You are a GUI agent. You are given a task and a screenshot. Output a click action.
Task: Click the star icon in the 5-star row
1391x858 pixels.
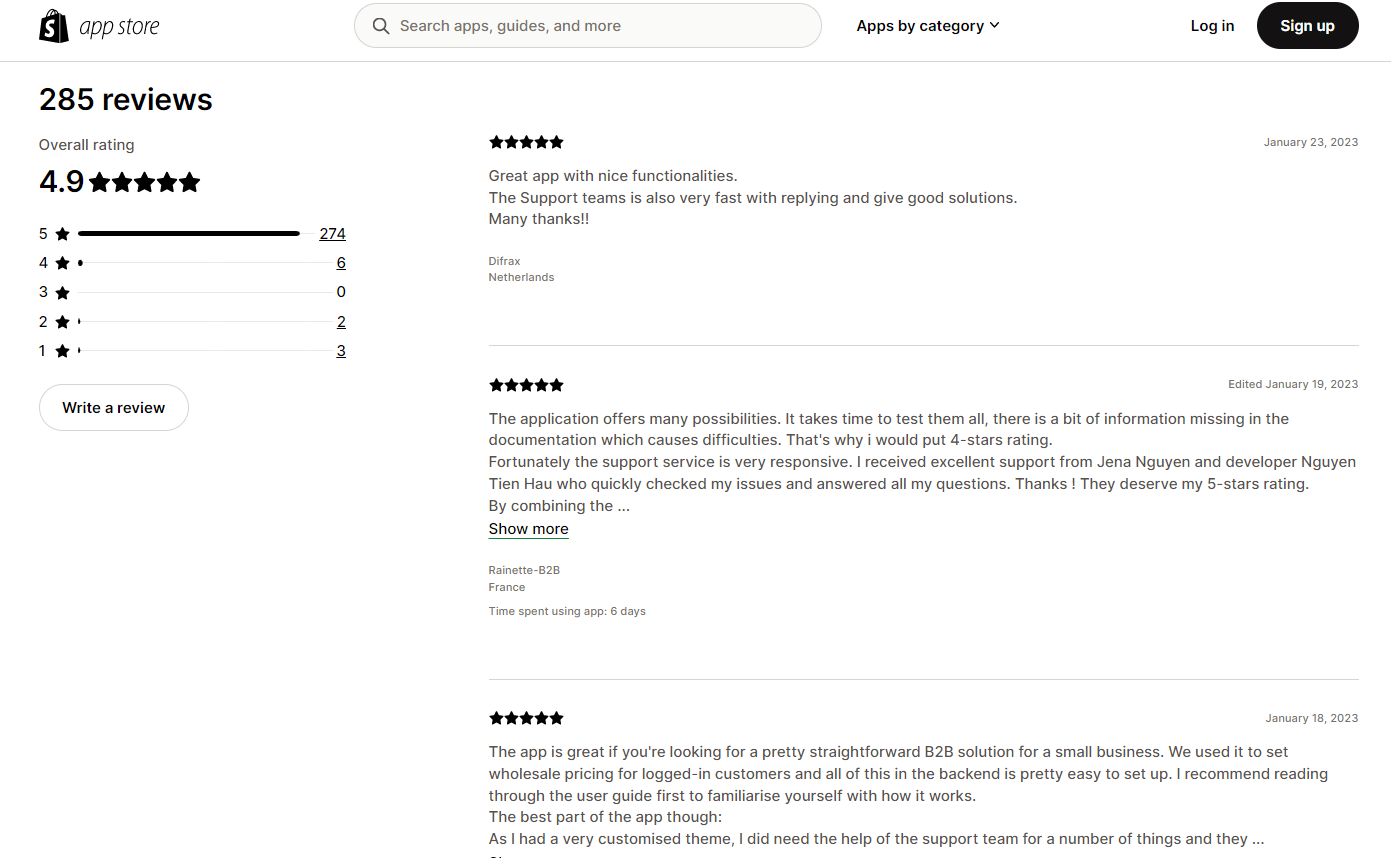[63, 234]
